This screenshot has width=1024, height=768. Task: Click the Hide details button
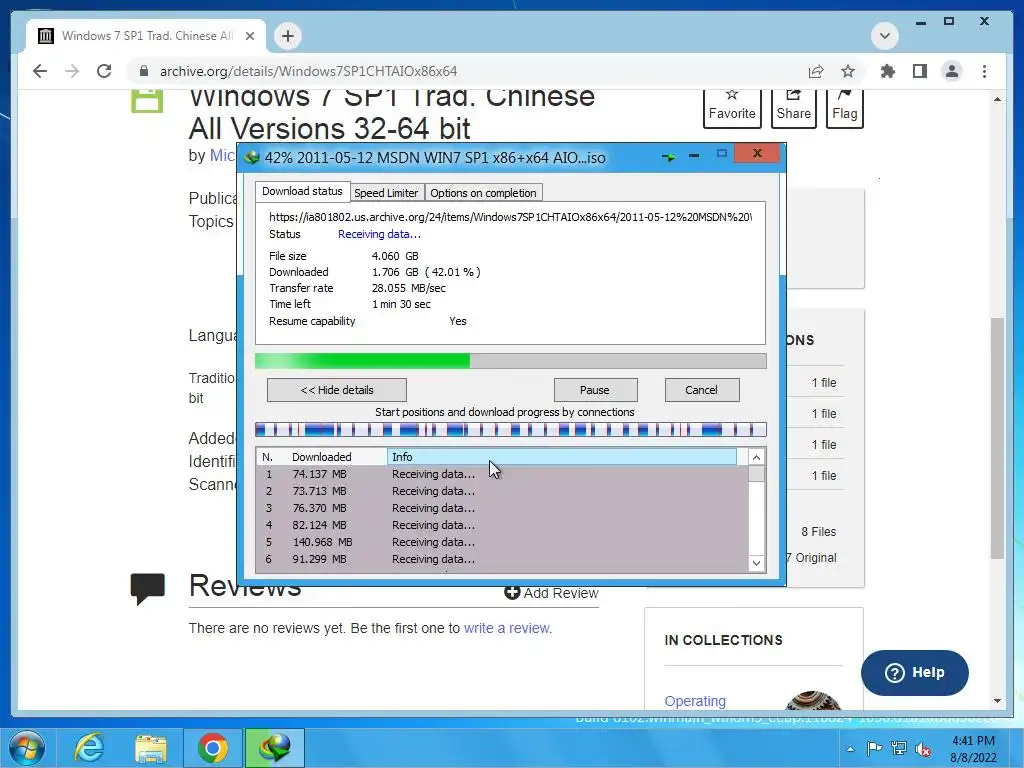(x=337, y=390)
